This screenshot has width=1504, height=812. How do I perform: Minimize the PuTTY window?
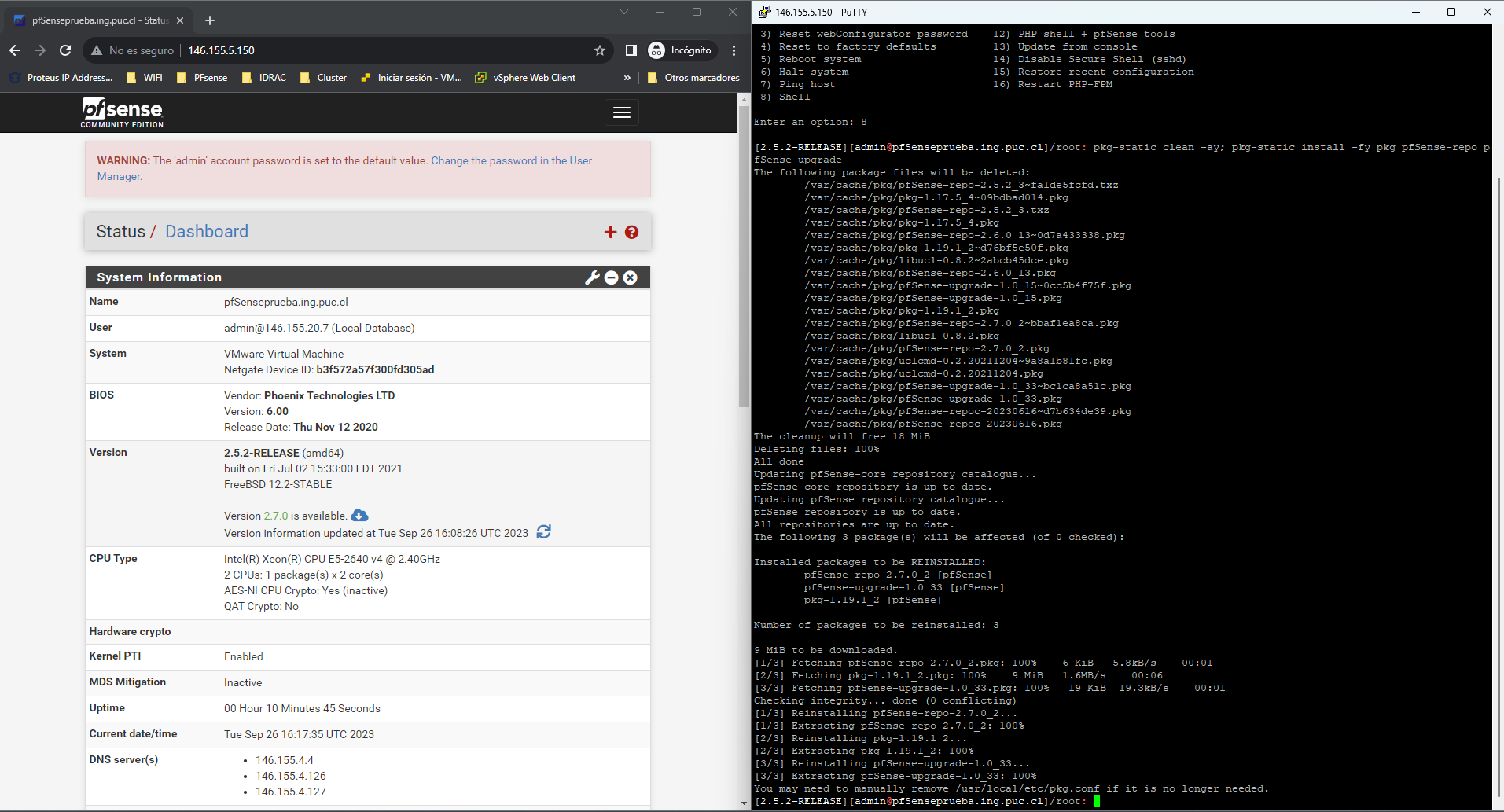click(x=1416, y=12)
